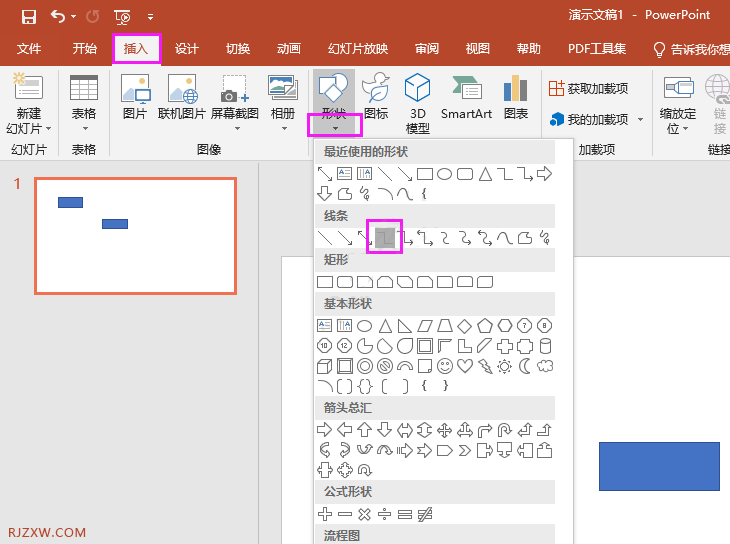Switch to the 切换 tab

[x=238, y=48]
